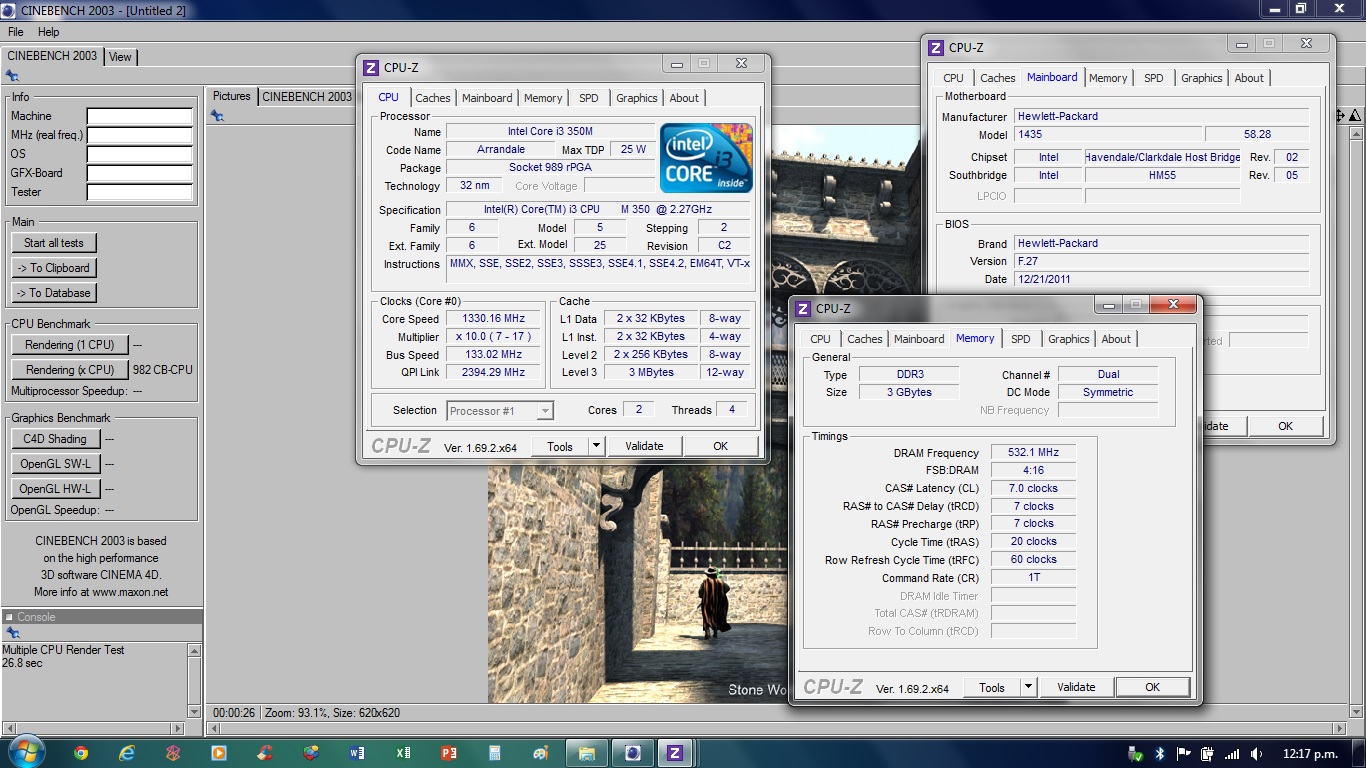Open CCleaner from the taskbar
The height and width of the screenshot is (768, 1366).
pos(265,753)
